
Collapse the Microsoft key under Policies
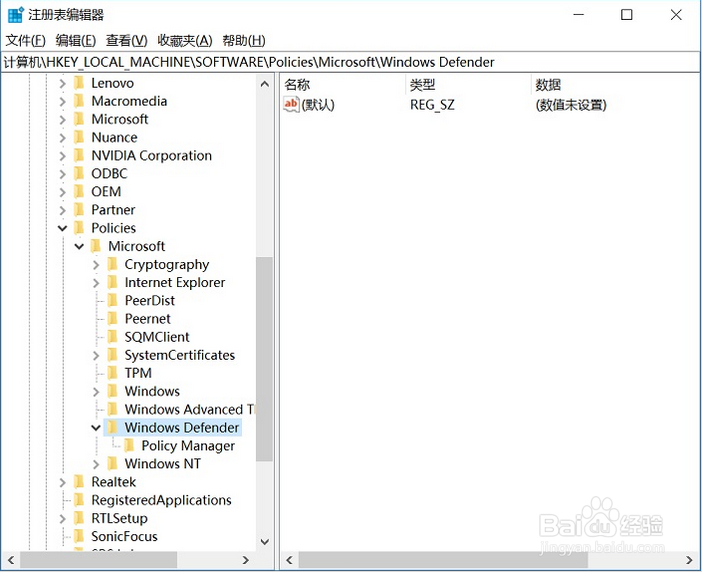point(79,246)
